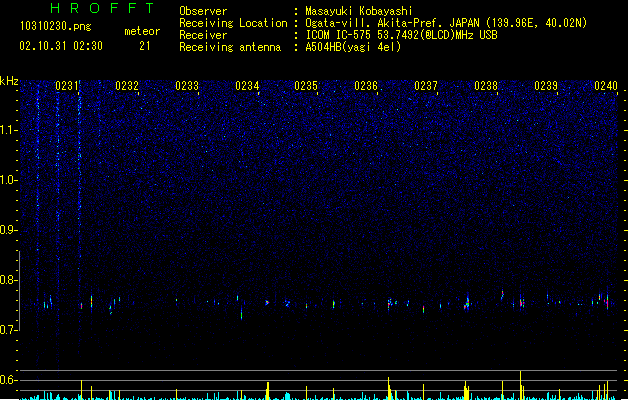Click the 1.1 kHz axis label
Image resolution: width=629 pixels, height=400 pixels.
click(x=9, y=130)
